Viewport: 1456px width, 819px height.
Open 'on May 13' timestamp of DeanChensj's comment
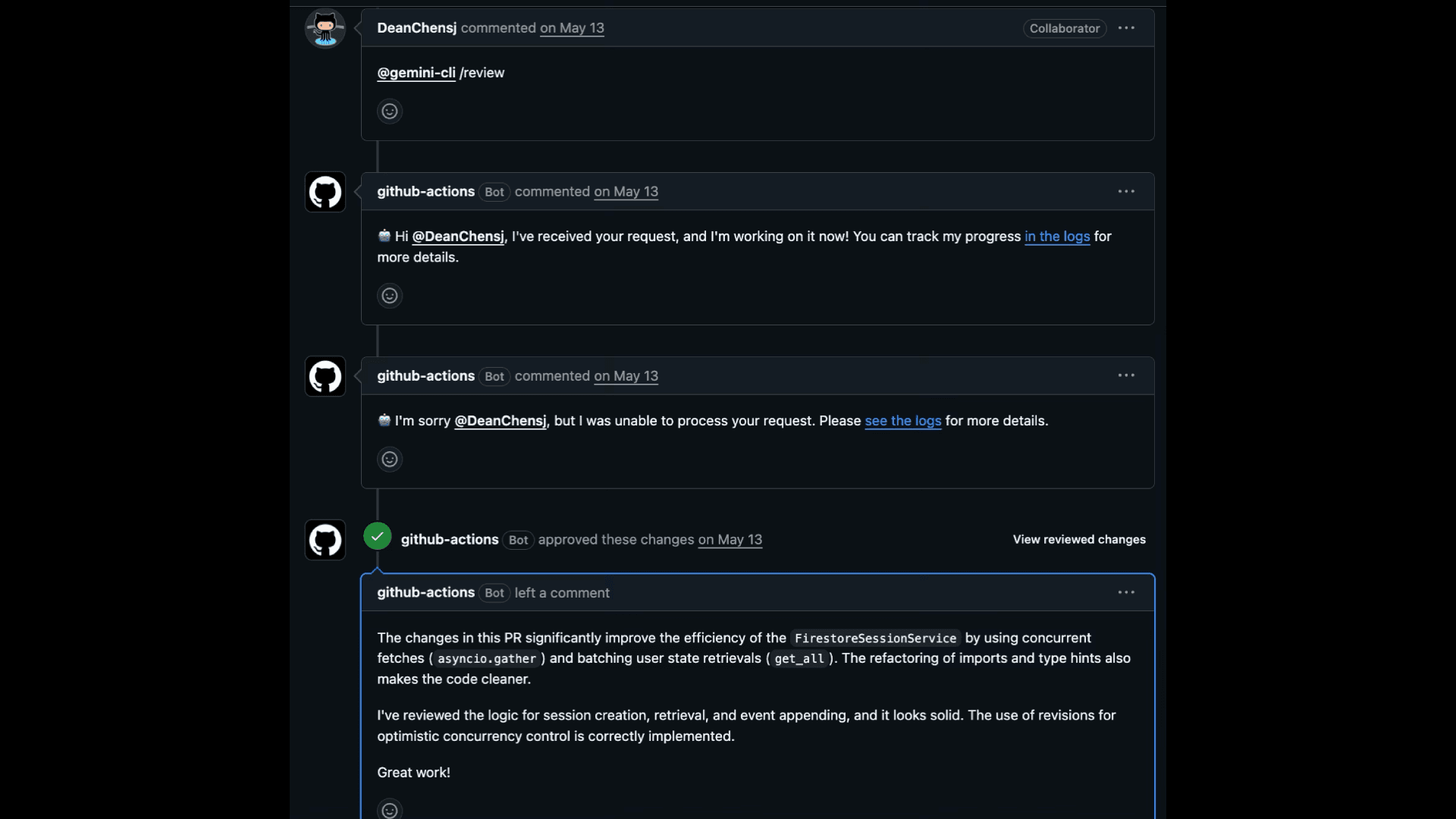[573, 28]
